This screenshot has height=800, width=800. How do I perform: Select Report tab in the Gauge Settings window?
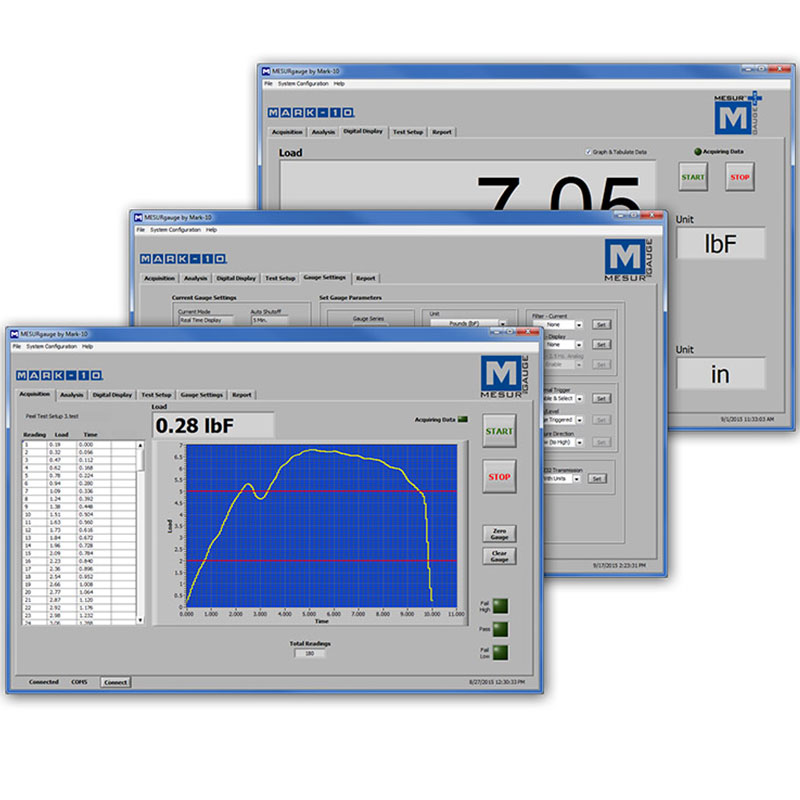pyautogui.click(x=365, y=278)
